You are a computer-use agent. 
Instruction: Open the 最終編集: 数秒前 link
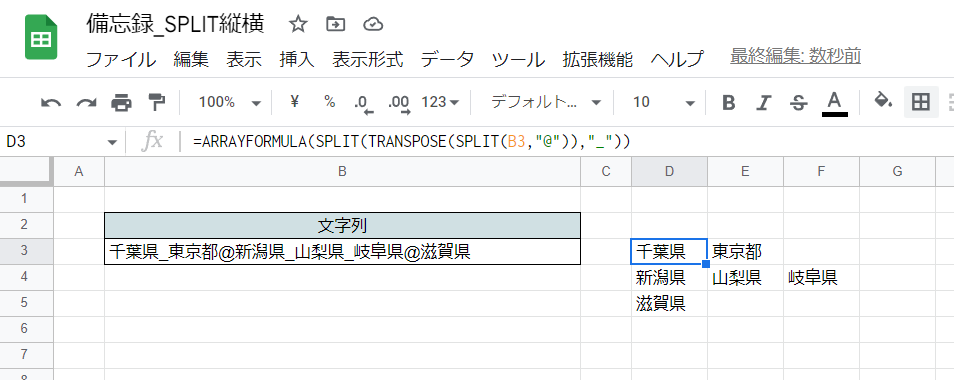(795, 57)
